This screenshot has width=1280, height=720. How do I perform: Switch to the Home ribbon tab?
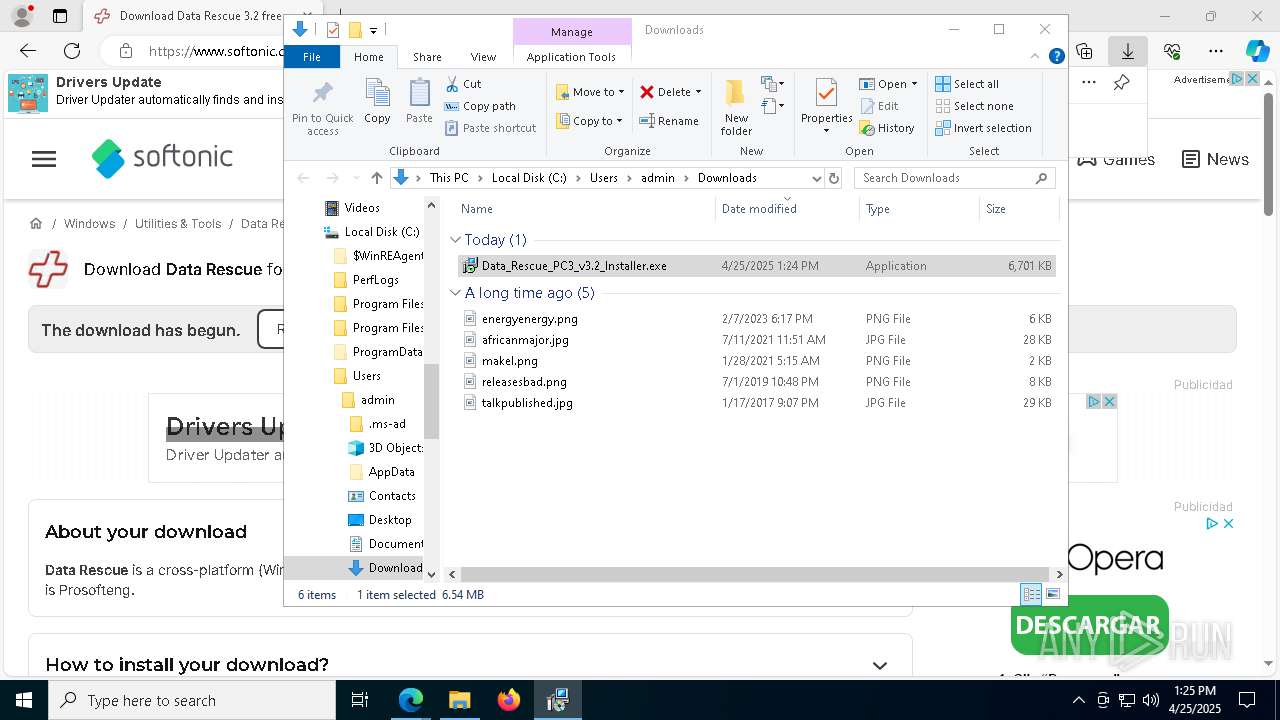[x=368, y=57]
